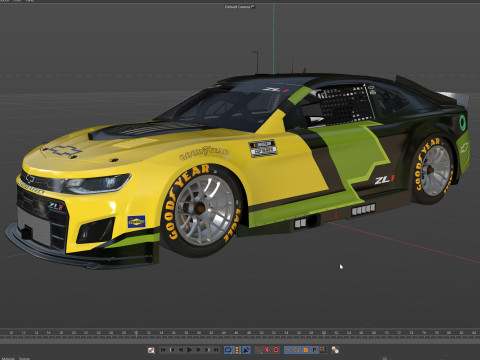Select the rear Goodyear wheel in the viewport
The height and width of the screenshot is (360, 480).
point(433,170)
